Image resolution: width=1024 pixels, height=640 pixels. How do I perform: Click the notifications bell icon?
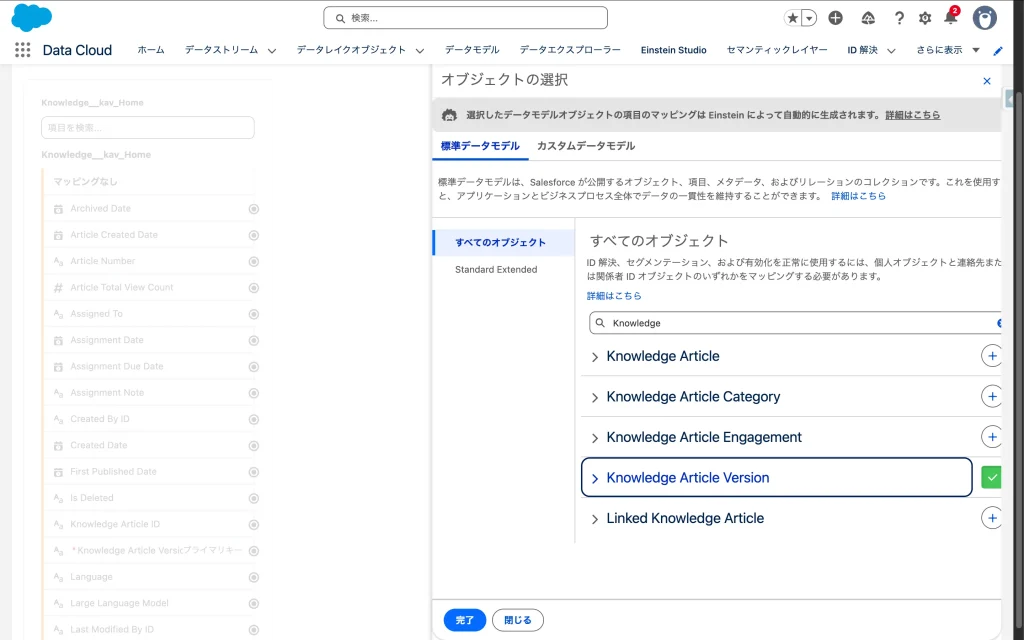(950, 18)
